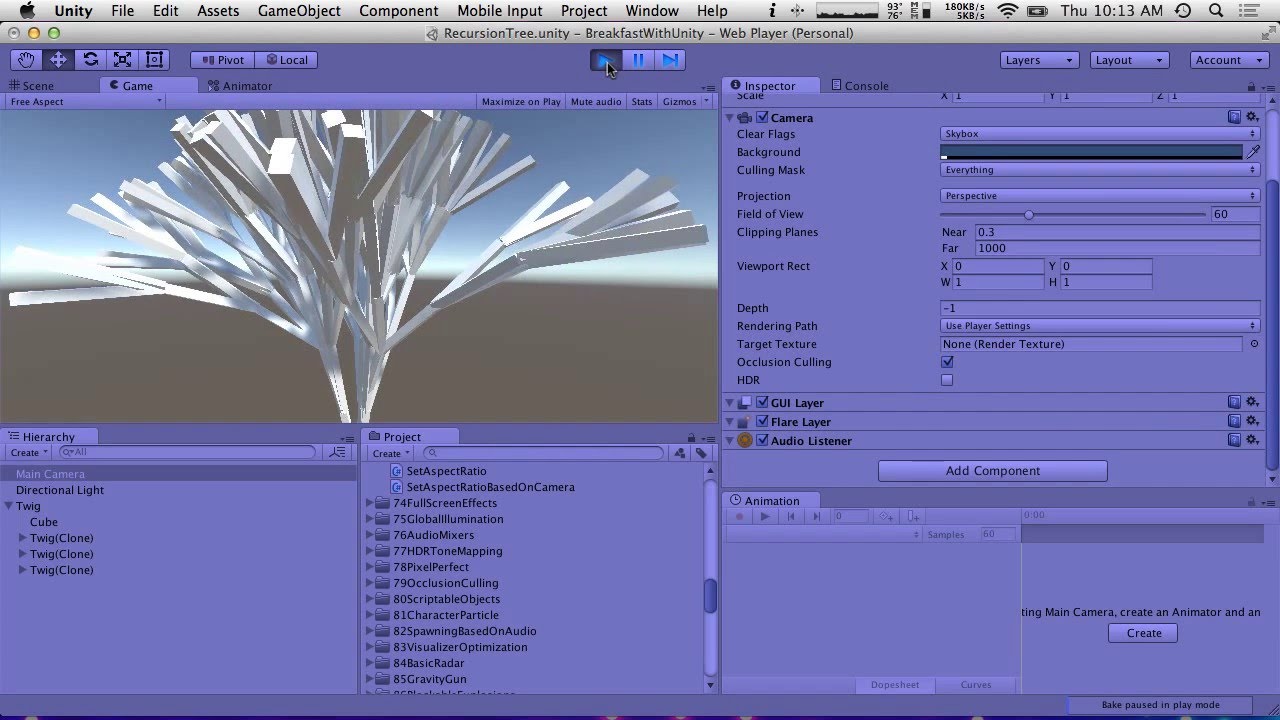Select the Rect transform tool
This screenshot has height=720, width=1280.
click(154, 60)
